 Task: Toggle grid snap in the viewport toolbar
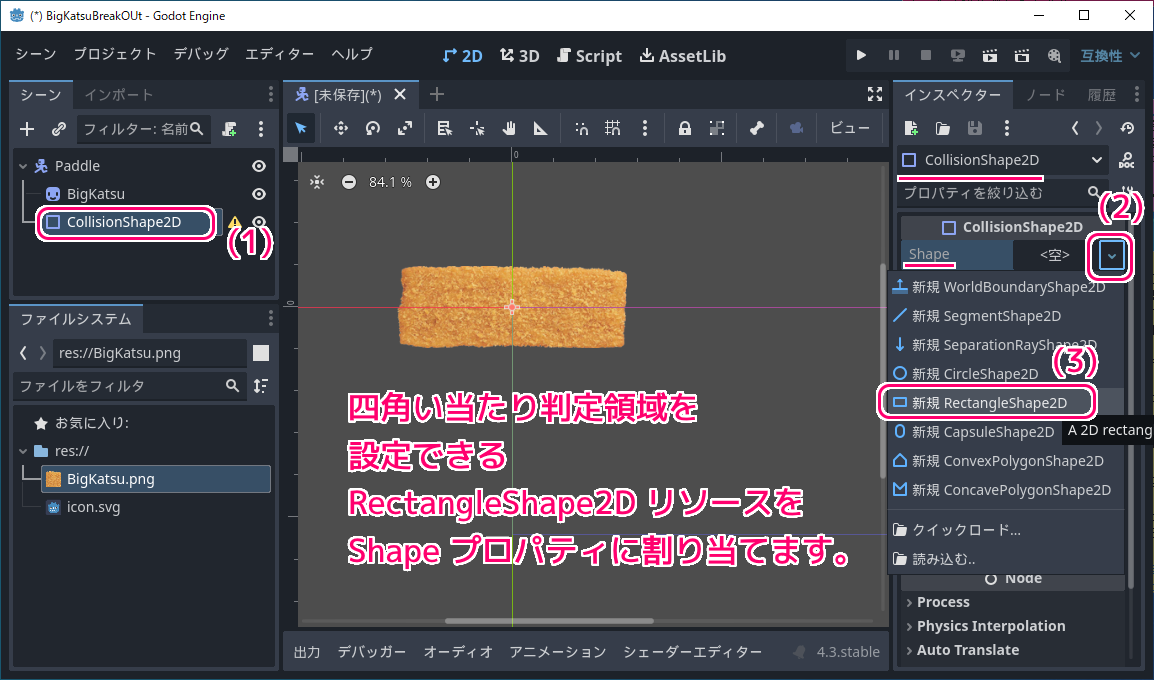point(613,128)
